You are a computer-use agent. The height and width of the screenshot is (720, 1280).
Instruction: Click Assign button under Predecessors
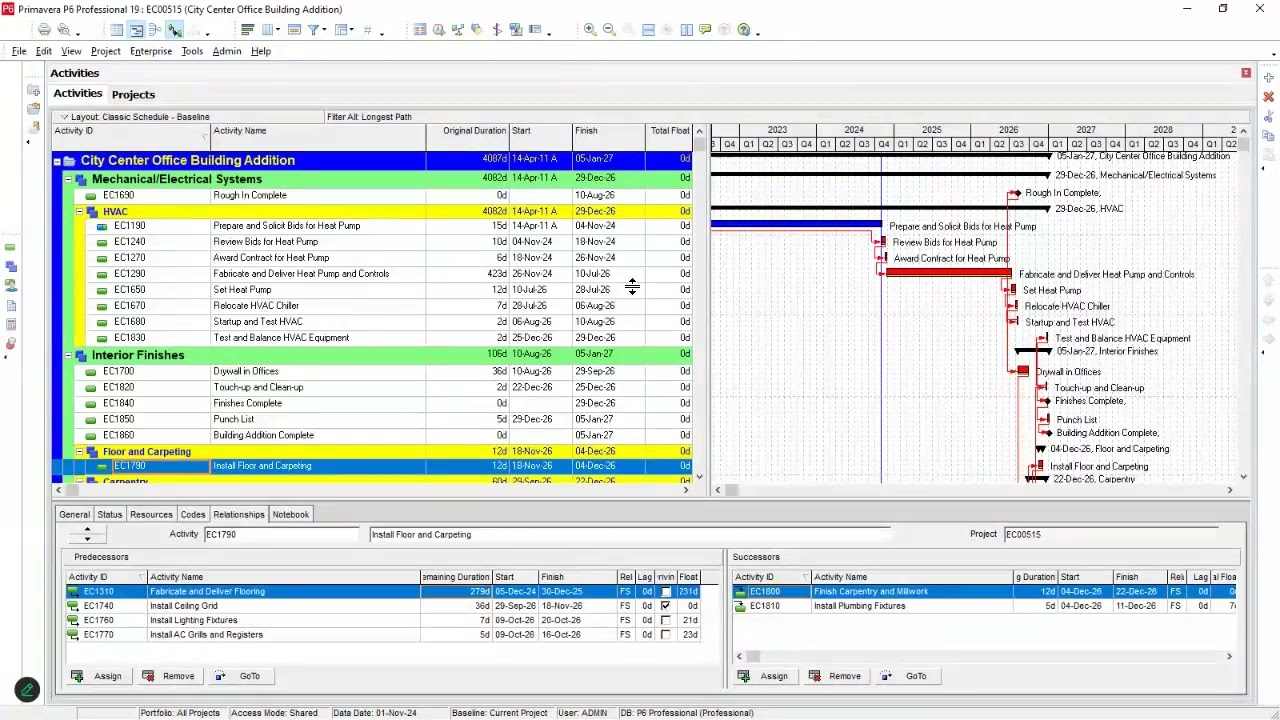coord(97,676)
